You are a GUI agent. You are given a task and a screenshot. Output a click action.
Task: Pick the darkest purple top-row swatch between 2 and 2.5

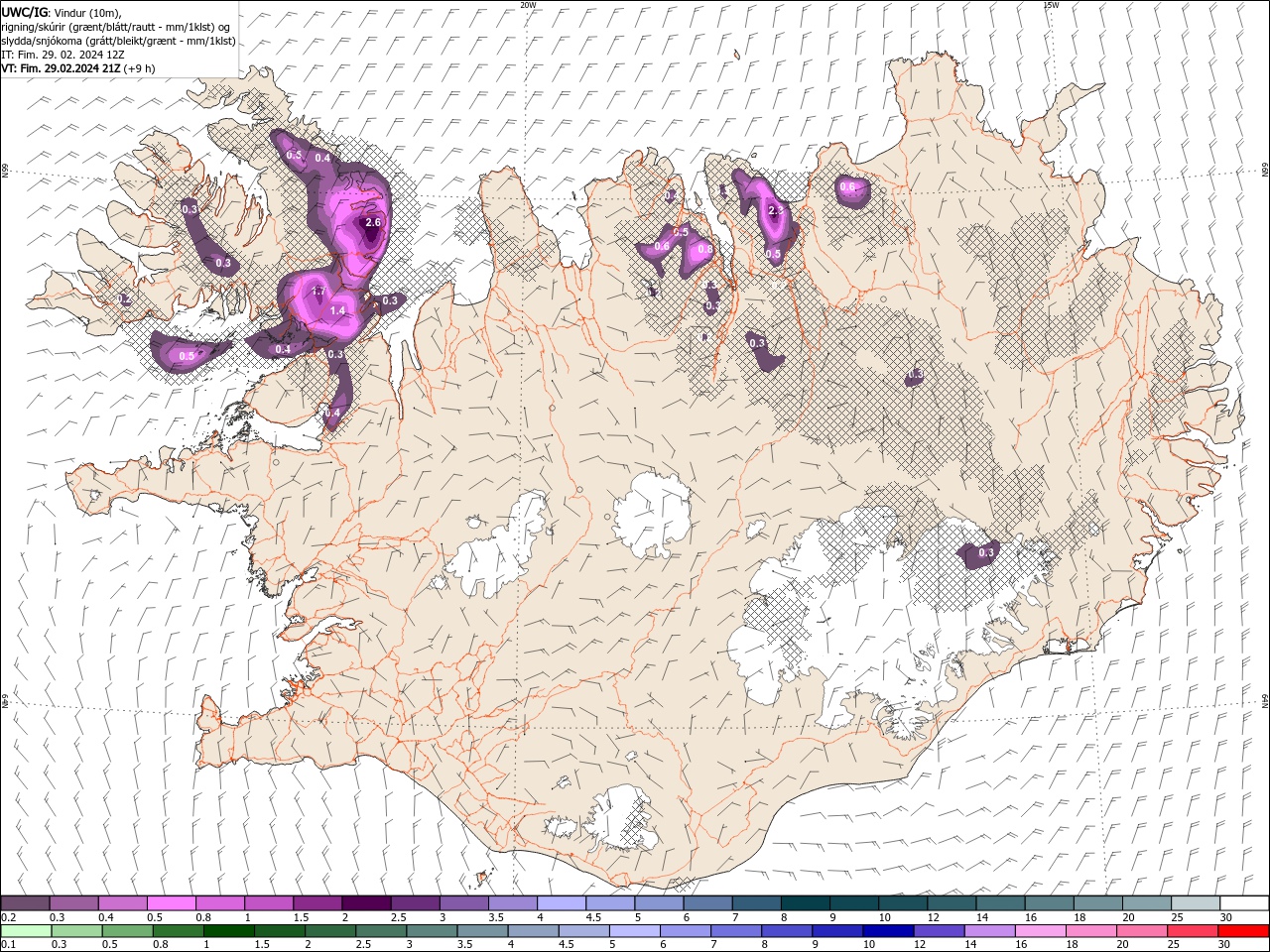point(365,903)
